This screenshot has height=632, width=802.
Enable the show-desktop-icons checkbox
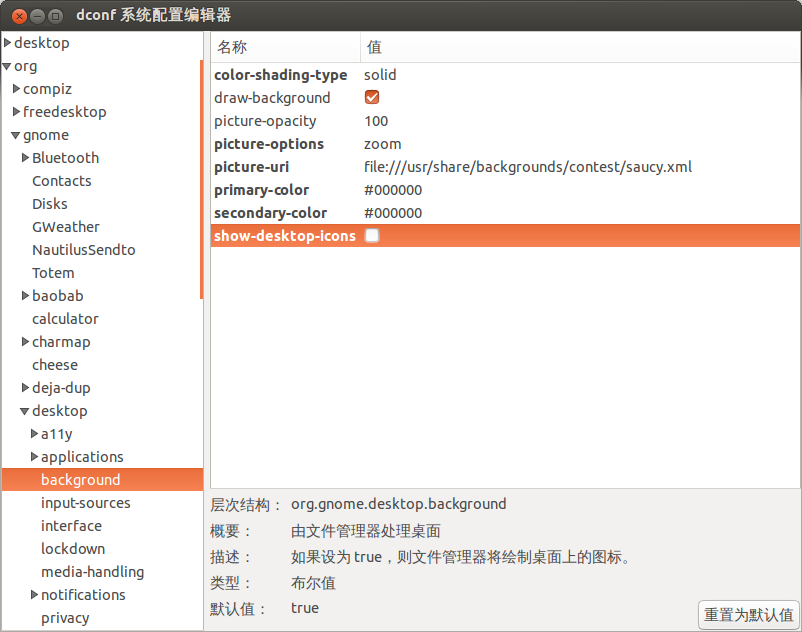[x=372, y=236]
